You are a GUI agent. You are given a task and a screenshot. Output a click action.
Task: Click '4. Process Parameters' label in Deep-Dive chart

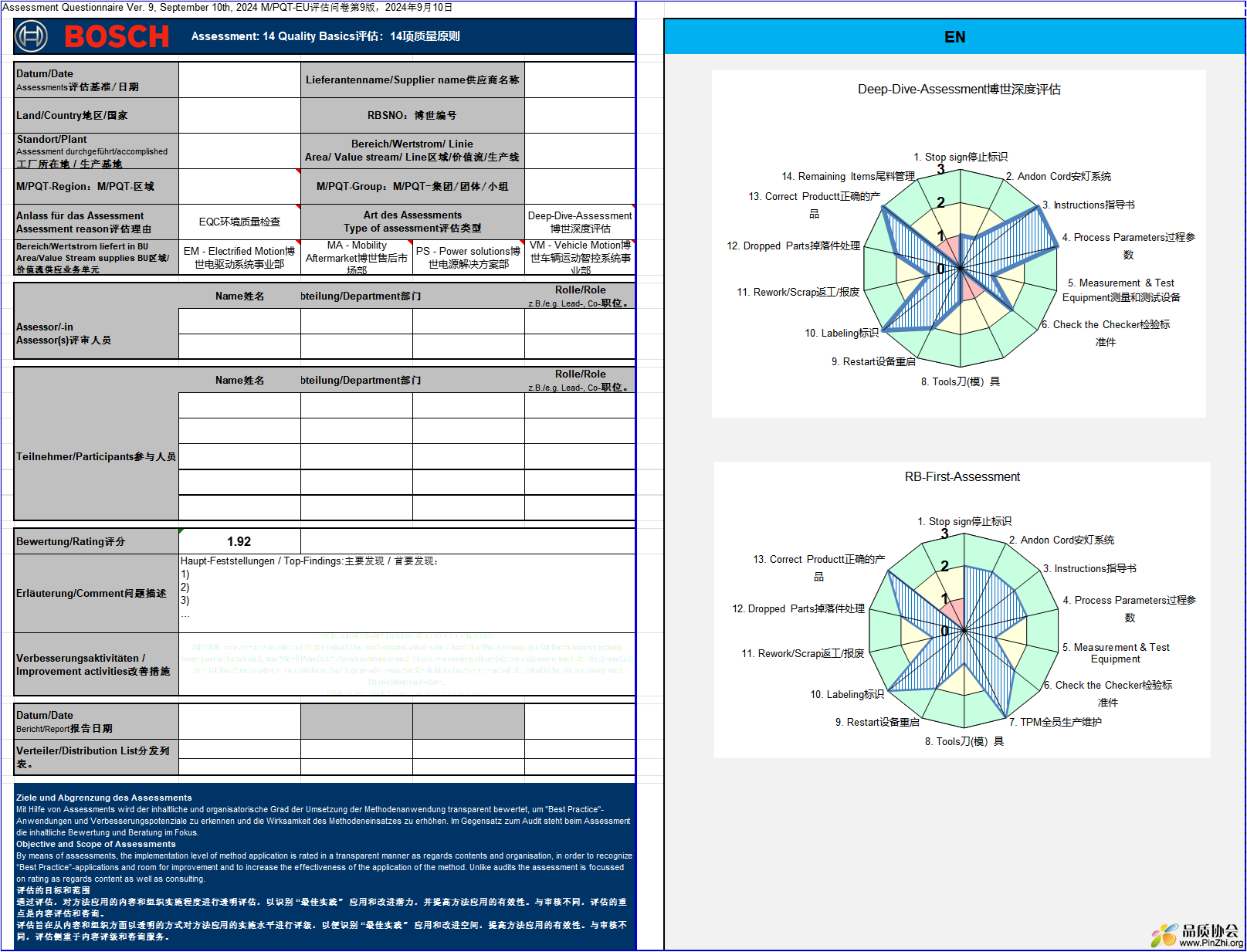(1128, 246)
